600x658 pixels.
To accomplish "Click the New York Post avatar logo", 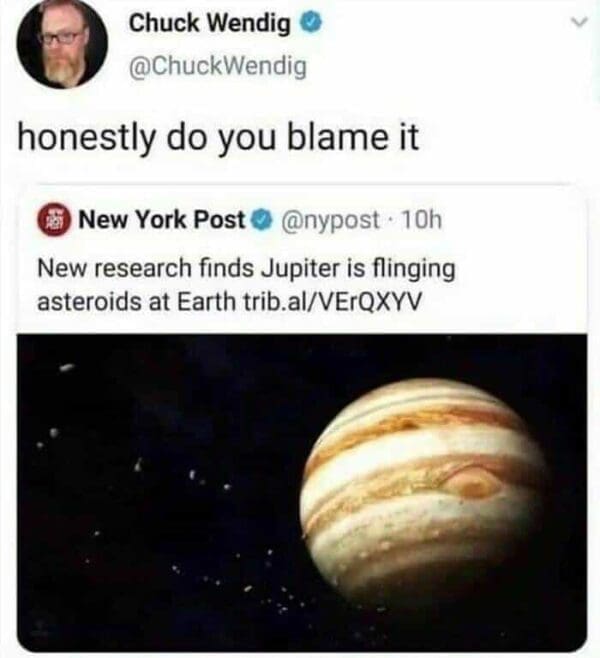I will coord(55,220).
